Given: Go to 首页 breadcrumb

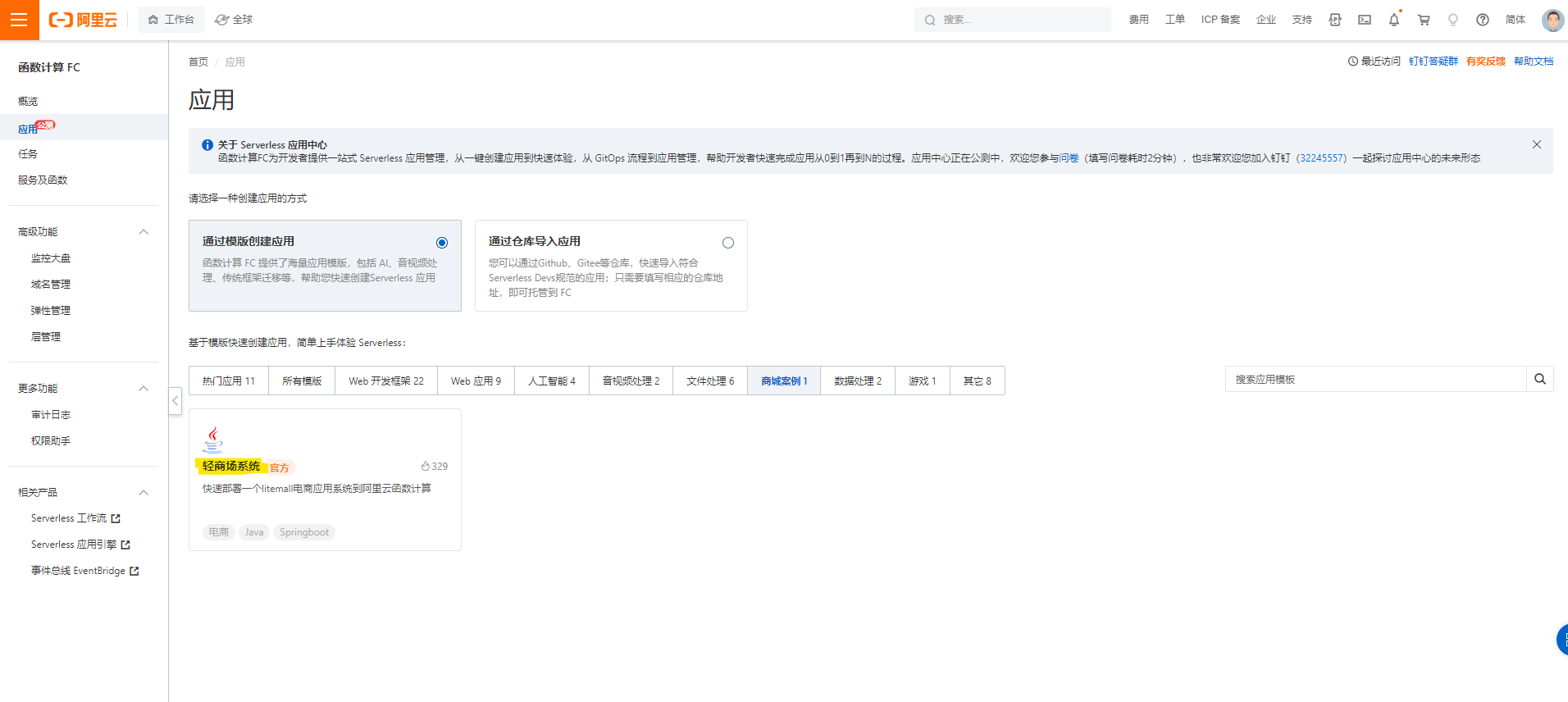Looking at the screenshot, I should coord(198,62).
